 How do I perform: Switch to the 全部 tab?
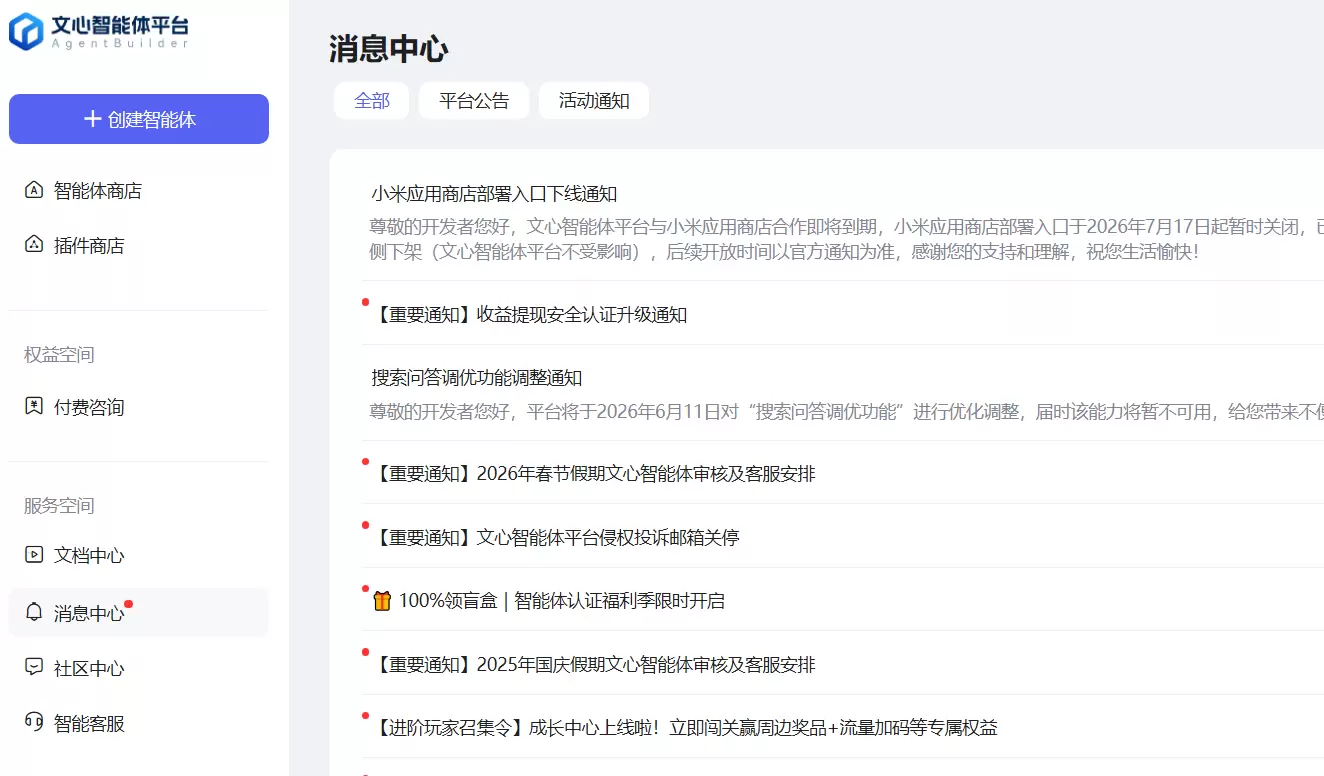[371, 100]
